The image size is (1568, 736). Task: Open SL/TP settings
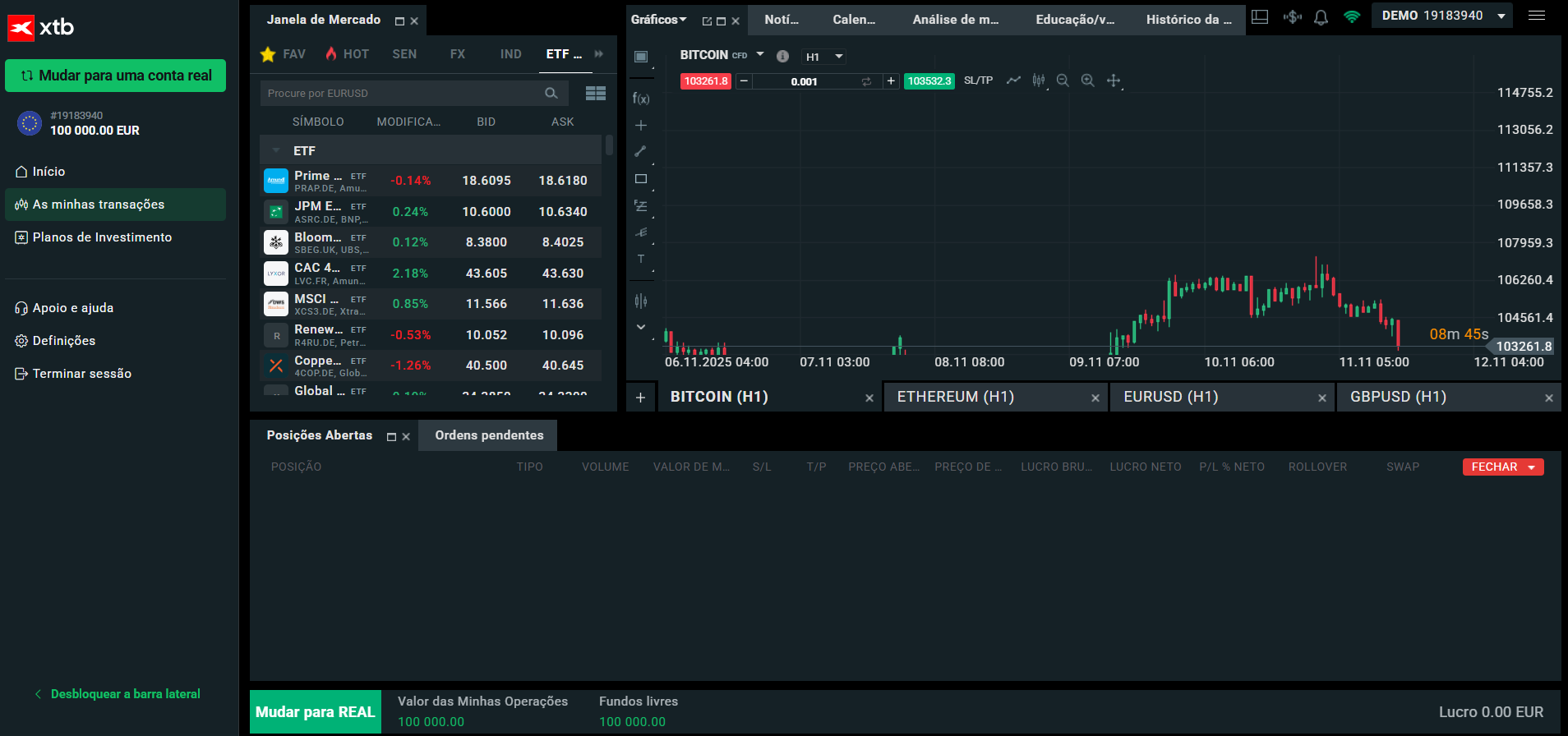[x=978, y=80]
